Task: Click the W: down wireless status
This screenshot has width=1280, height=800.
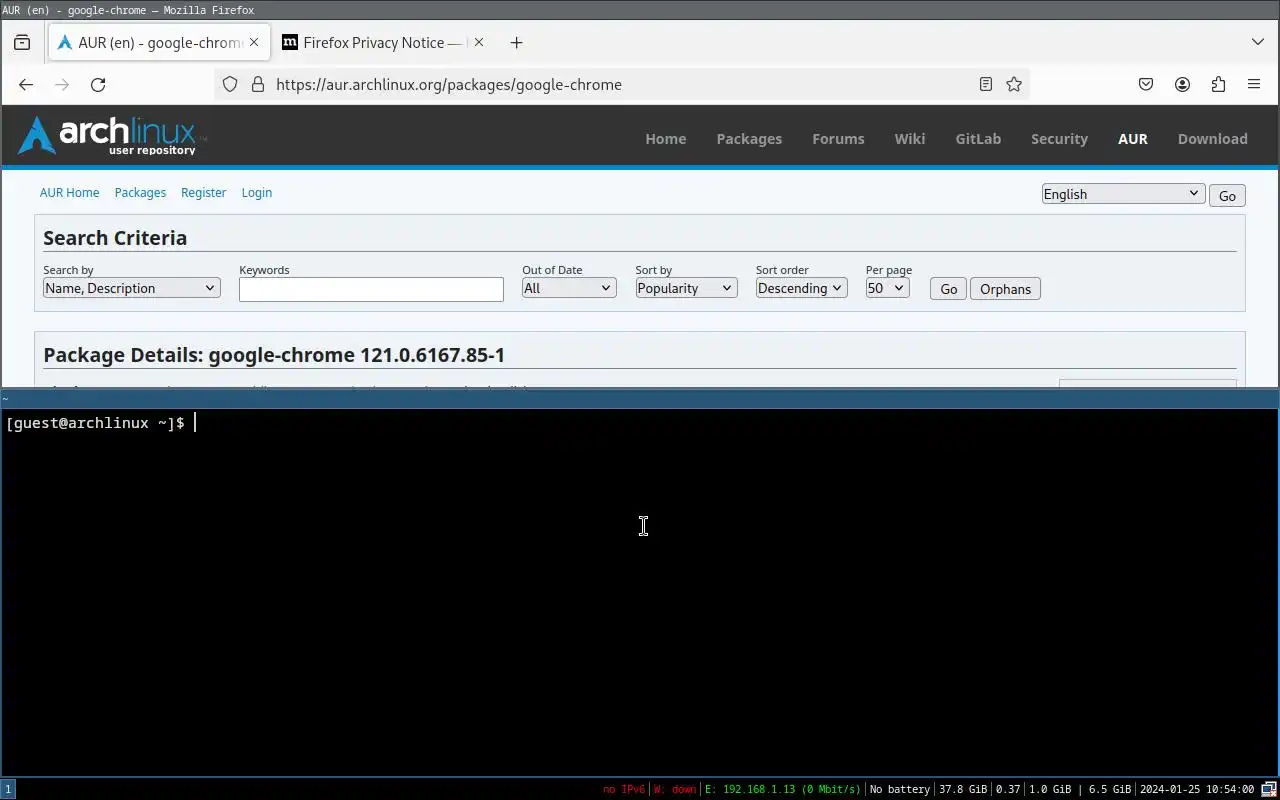Action: tap(675, 789)
